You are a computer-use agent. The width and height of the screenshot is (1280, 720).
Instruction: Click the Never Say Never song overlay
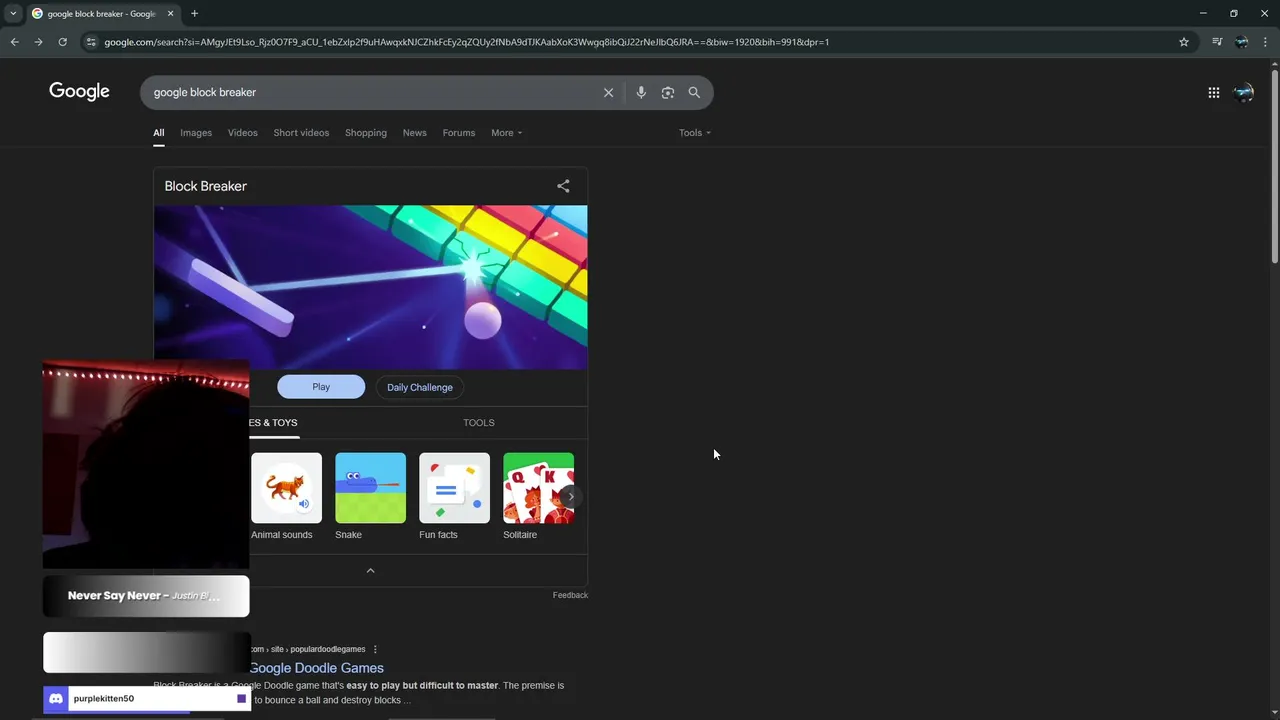(146, 596)
